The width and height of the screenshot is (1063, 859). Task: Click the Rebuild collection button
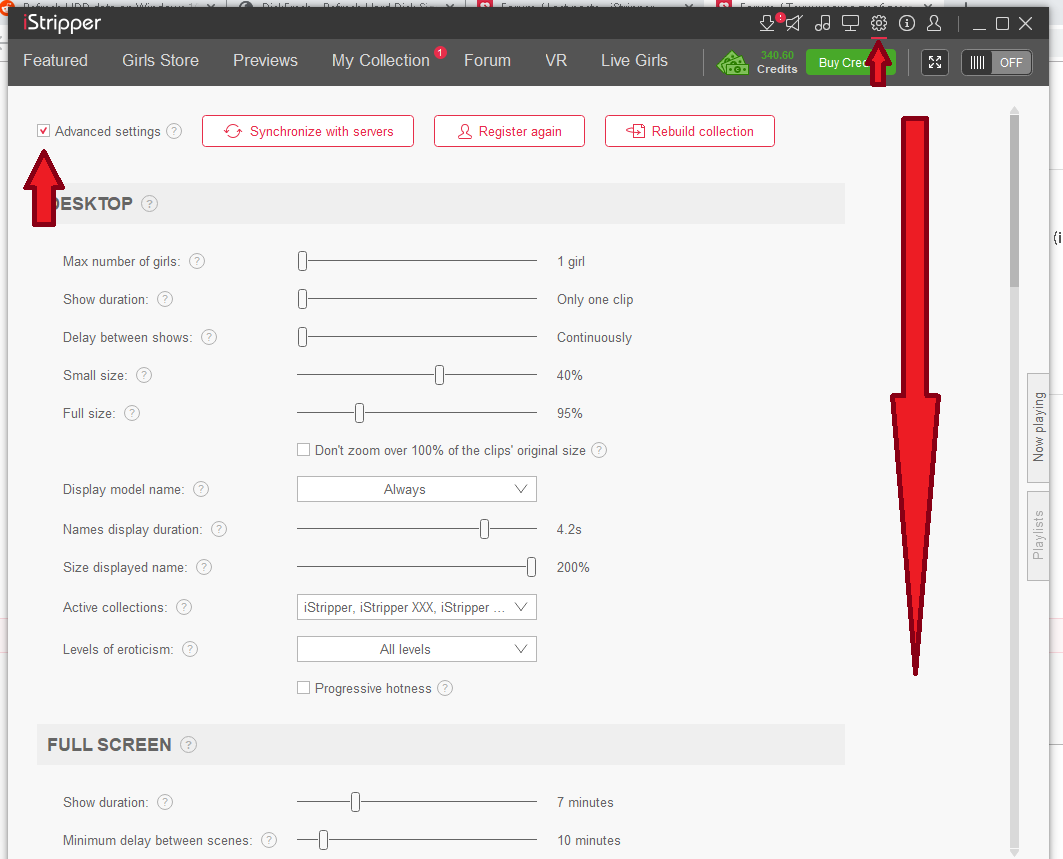pyautogui.click(x=689, y=131)
